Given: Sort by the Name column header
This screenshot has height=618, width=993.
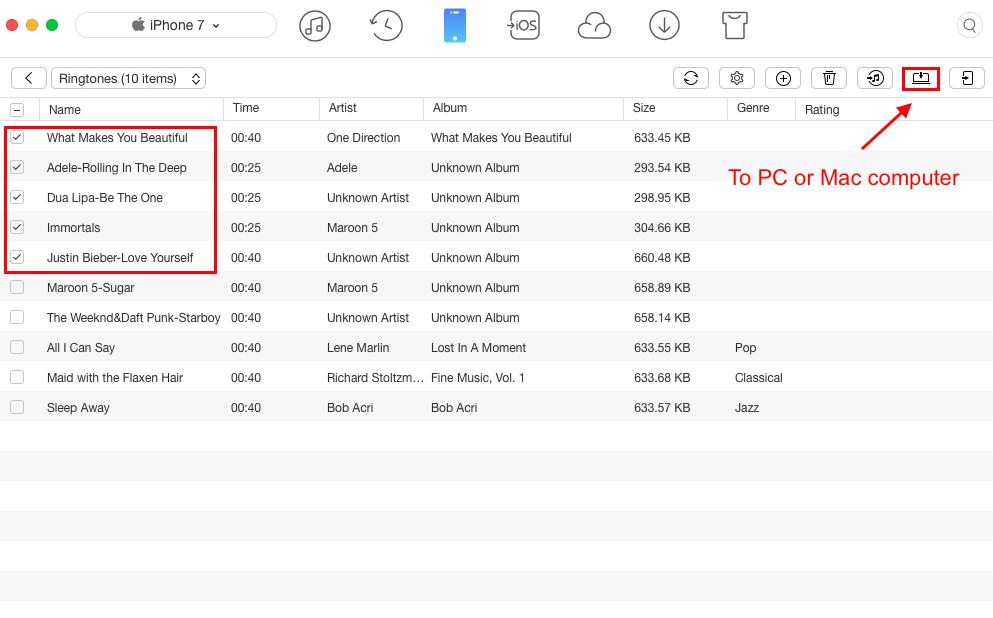Looking at the screenshot, I should pos(131,110).
